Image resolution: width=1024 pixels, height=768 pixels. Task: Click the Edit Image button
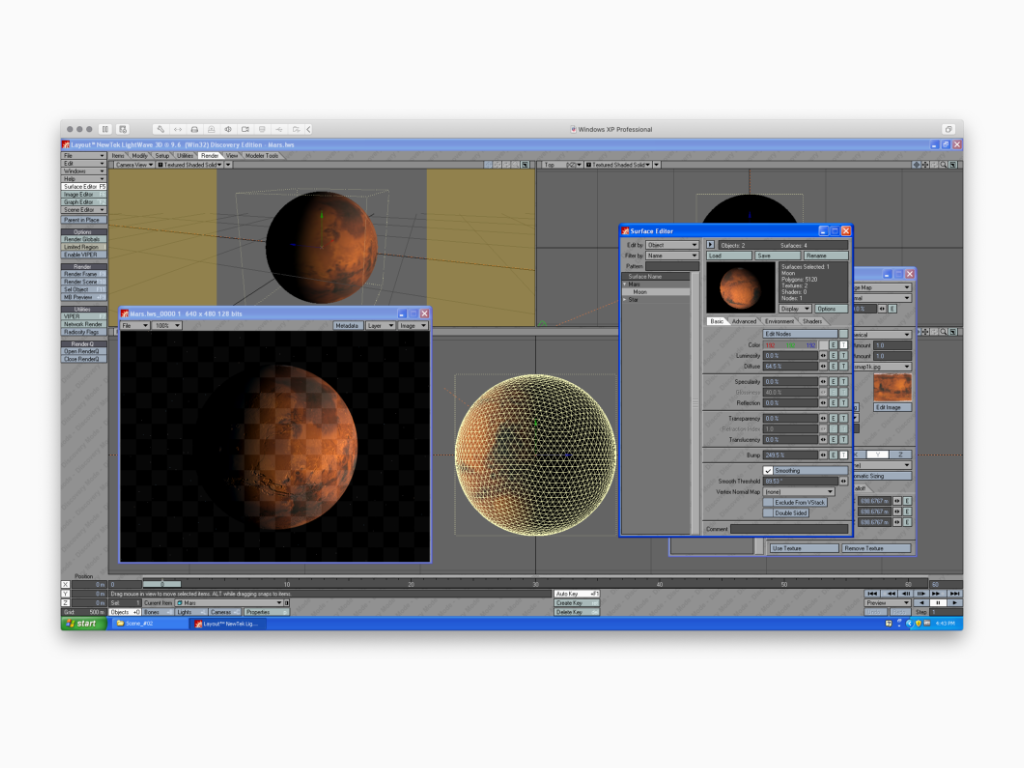(x=892, y=407)
